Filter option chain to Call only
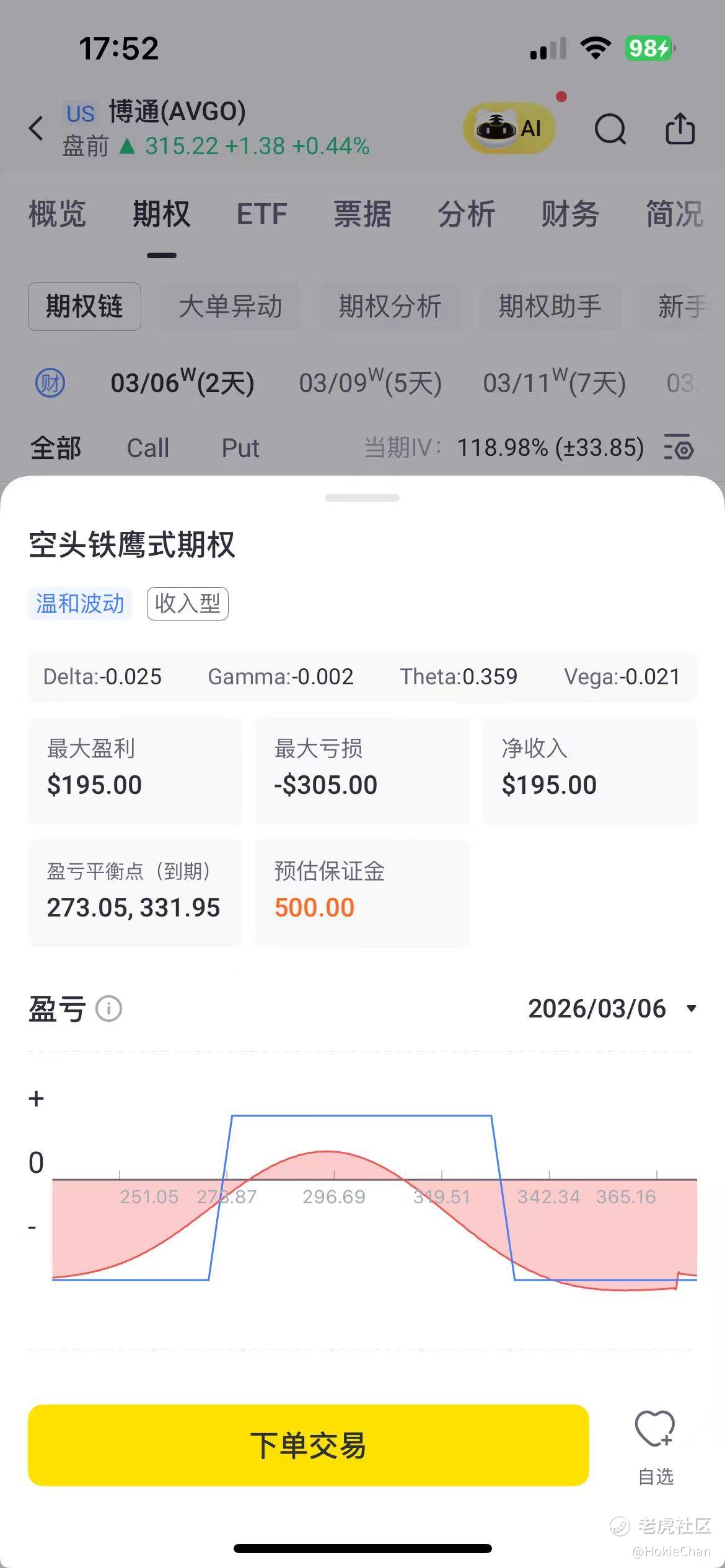 (x=147, y=448)
